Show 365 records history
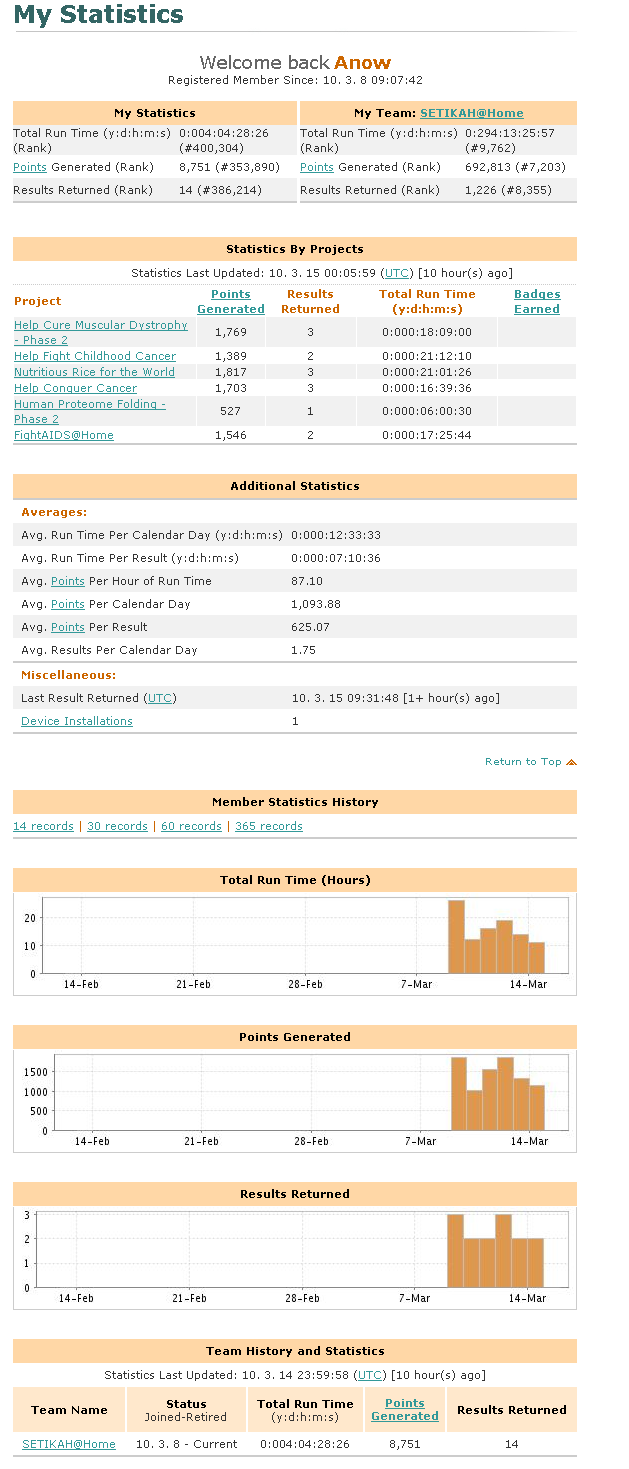Viewport: 629px width, 1469px height. click(x=268, y=826)
